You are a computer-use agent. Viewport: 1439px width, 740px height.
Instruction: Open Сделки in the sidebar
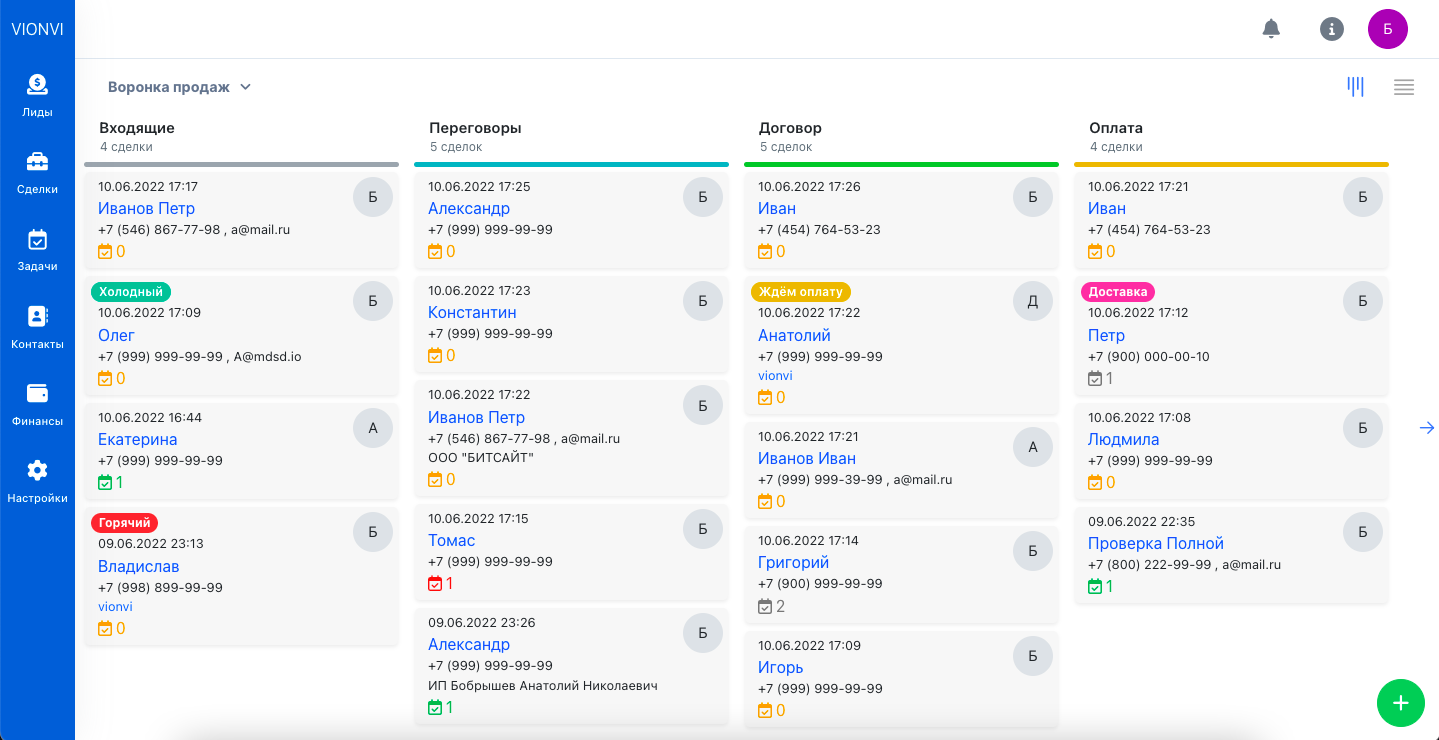tap(37, 173)
